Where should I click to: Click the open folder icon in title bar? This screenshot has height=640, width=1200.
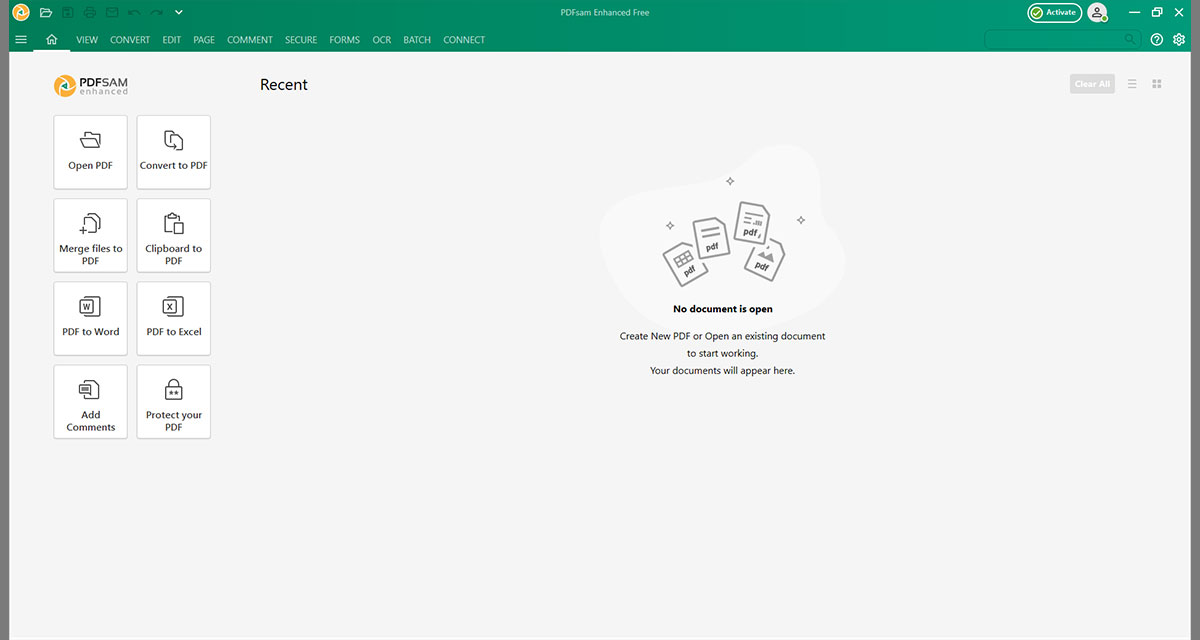(46, 13)
